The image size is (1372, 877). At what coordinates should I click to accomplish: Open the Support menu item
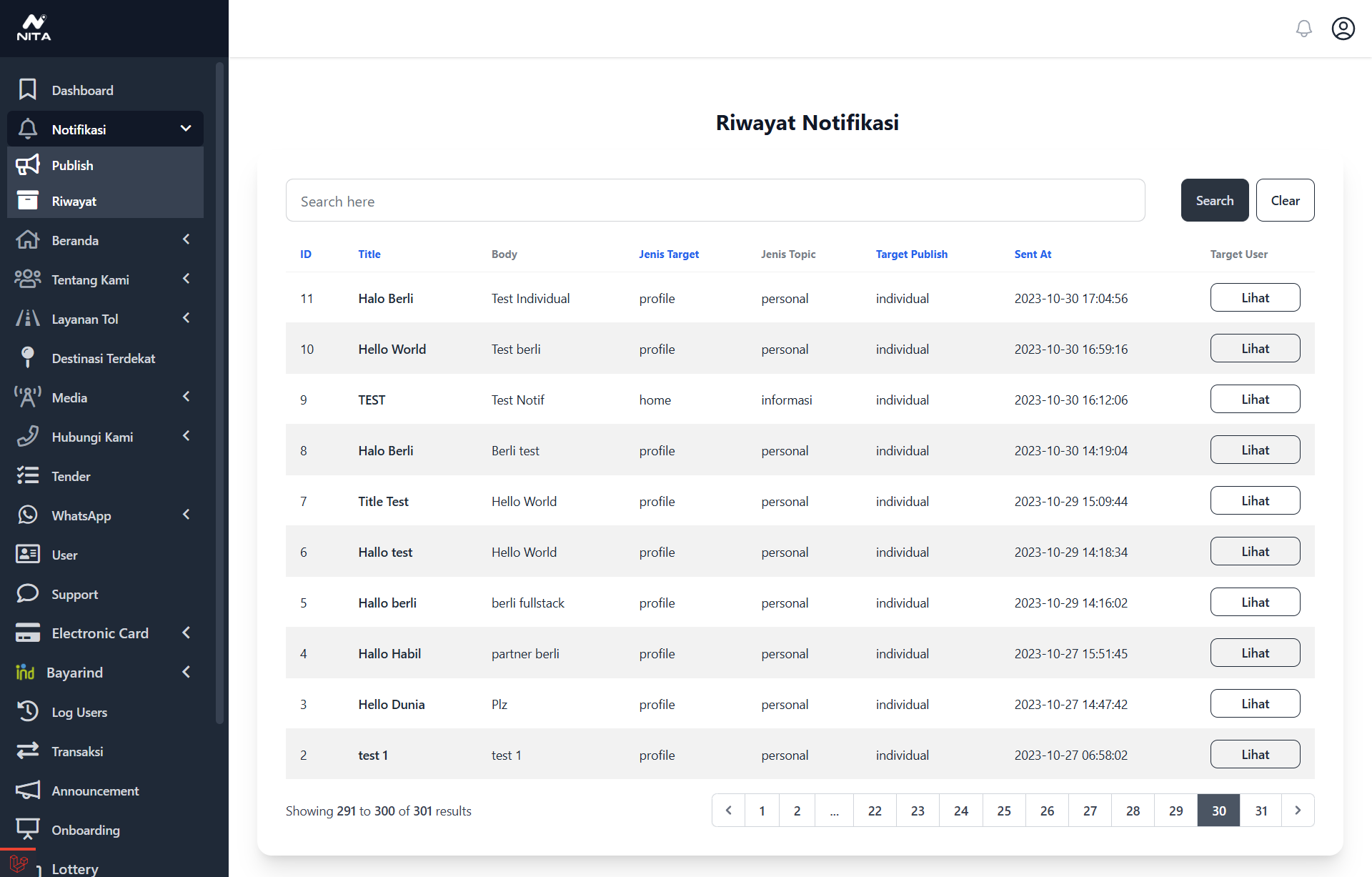tap(74, 594)
